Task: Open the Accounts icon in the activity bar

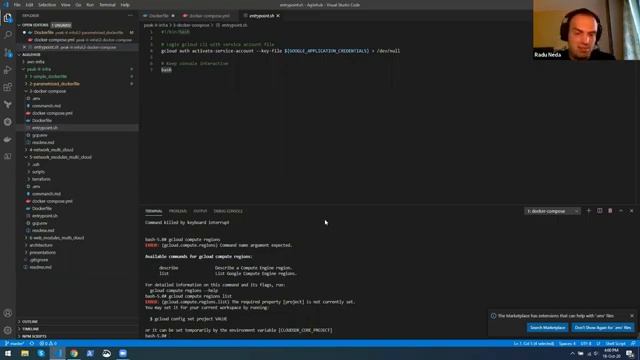Action: pos(8,313)
